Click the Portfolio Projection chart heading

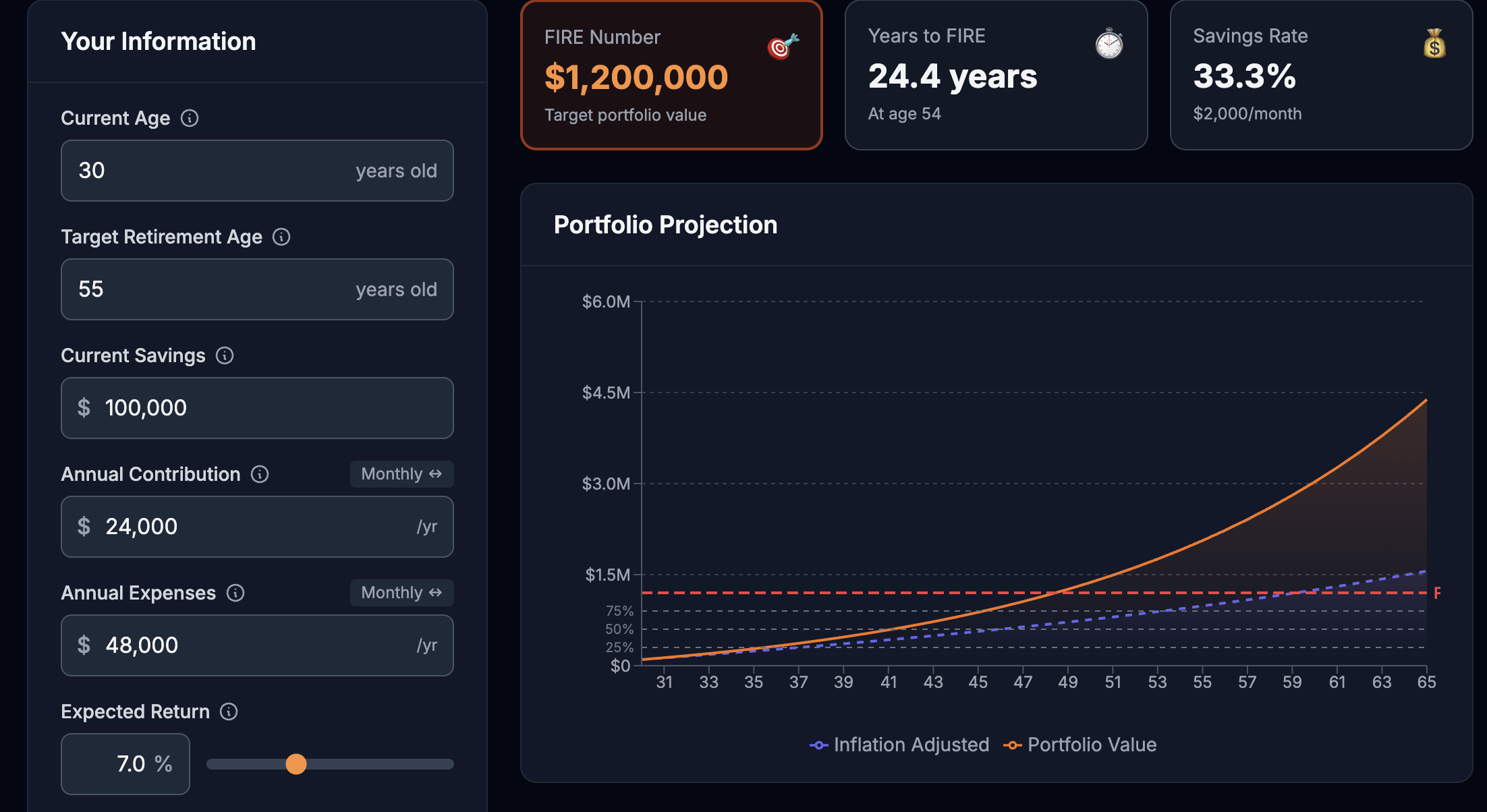click(x=665, y=225)
